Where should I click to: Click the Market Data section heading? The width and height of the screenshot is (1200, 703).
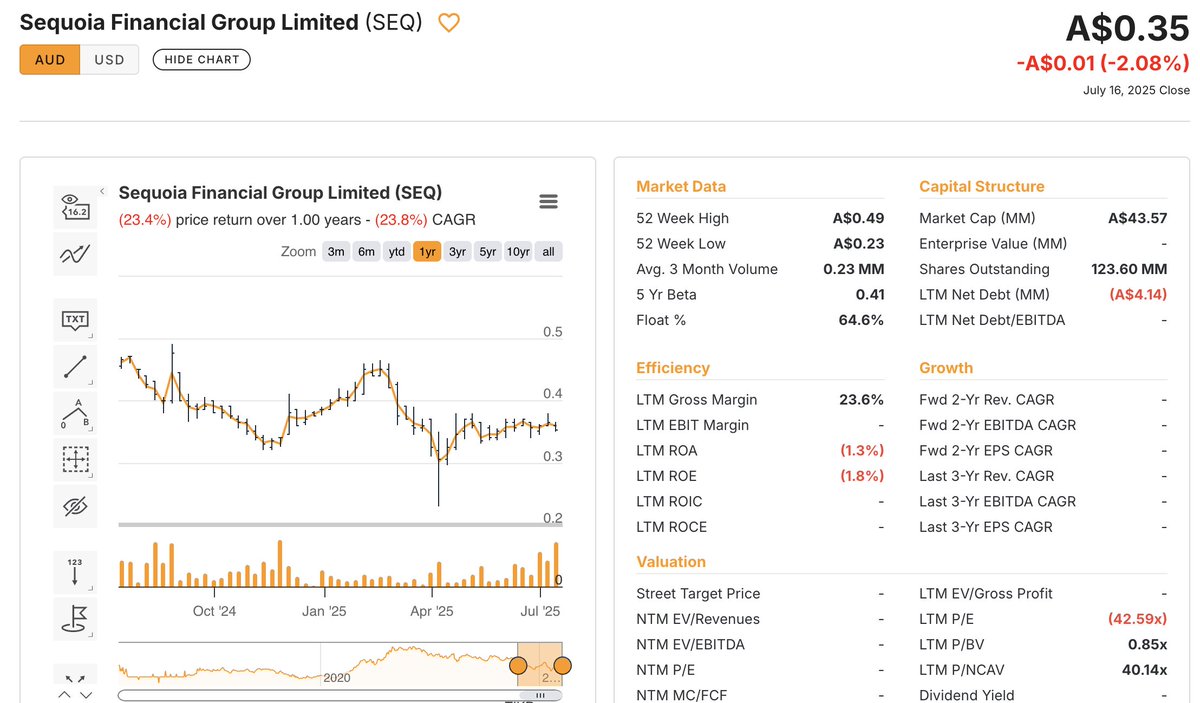pos(681,186)
